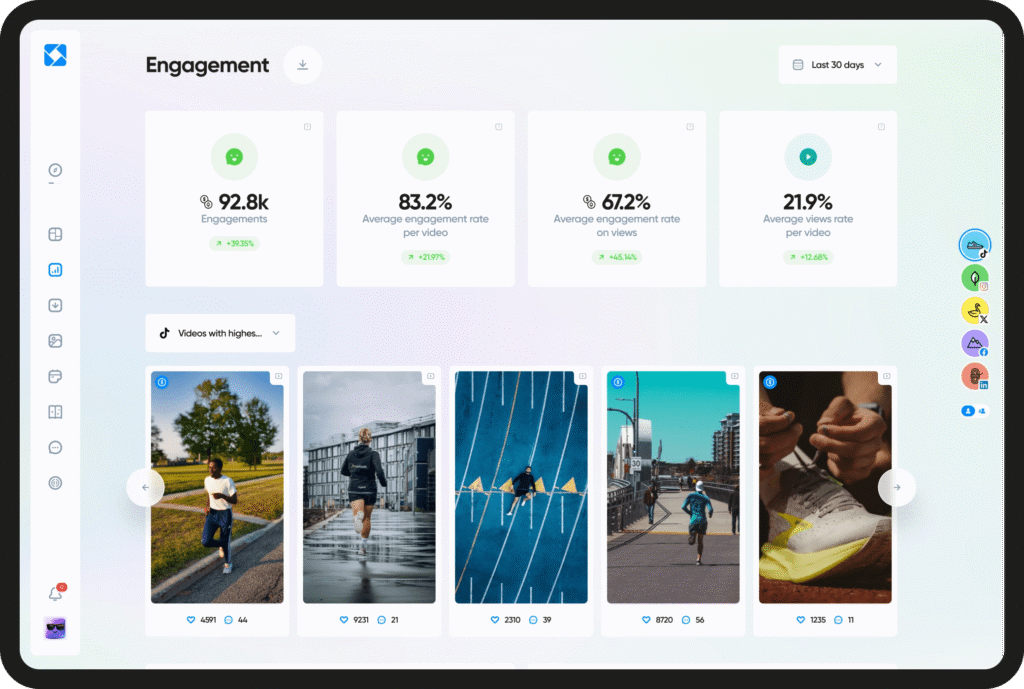Go to next videos with right arrow

897,487
